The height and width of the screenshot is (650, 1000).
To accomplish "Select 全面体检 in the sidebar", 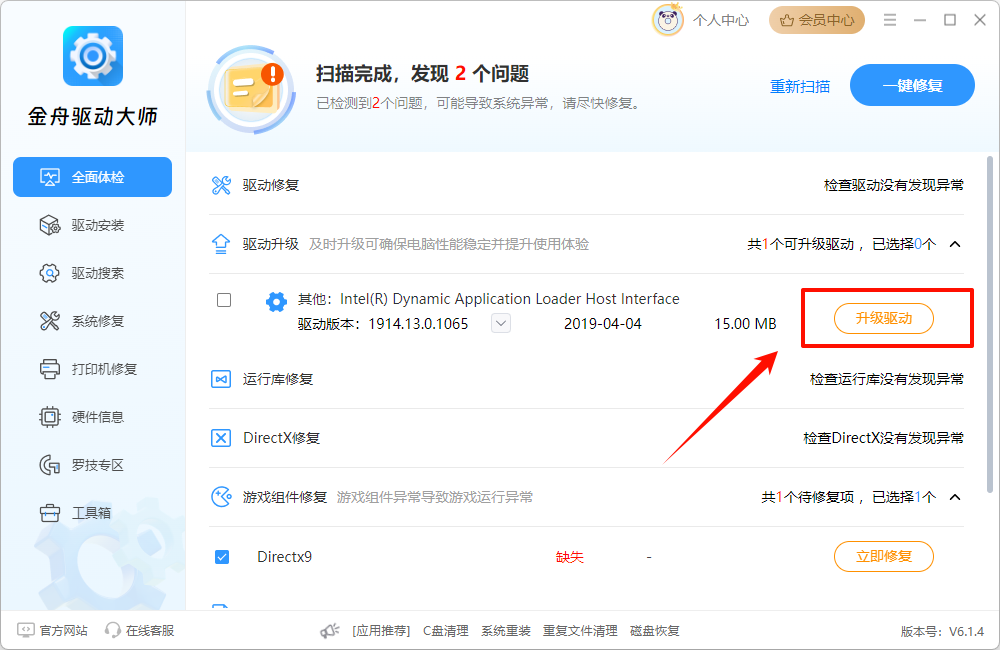I will [92, 177].
